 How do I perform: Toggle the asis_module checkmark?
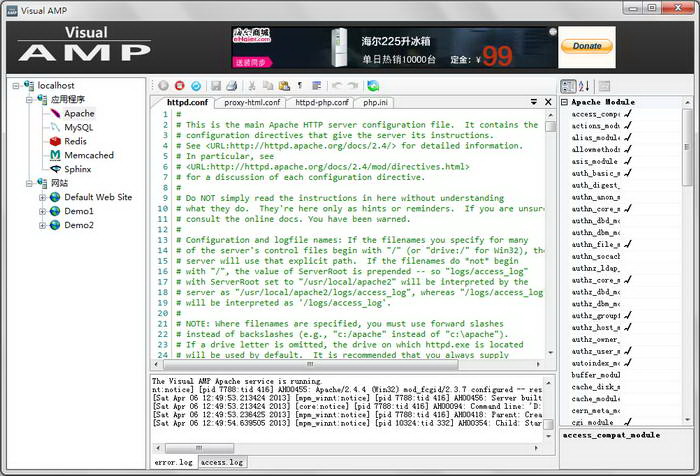pyautogui.click(x=628, y=161)
